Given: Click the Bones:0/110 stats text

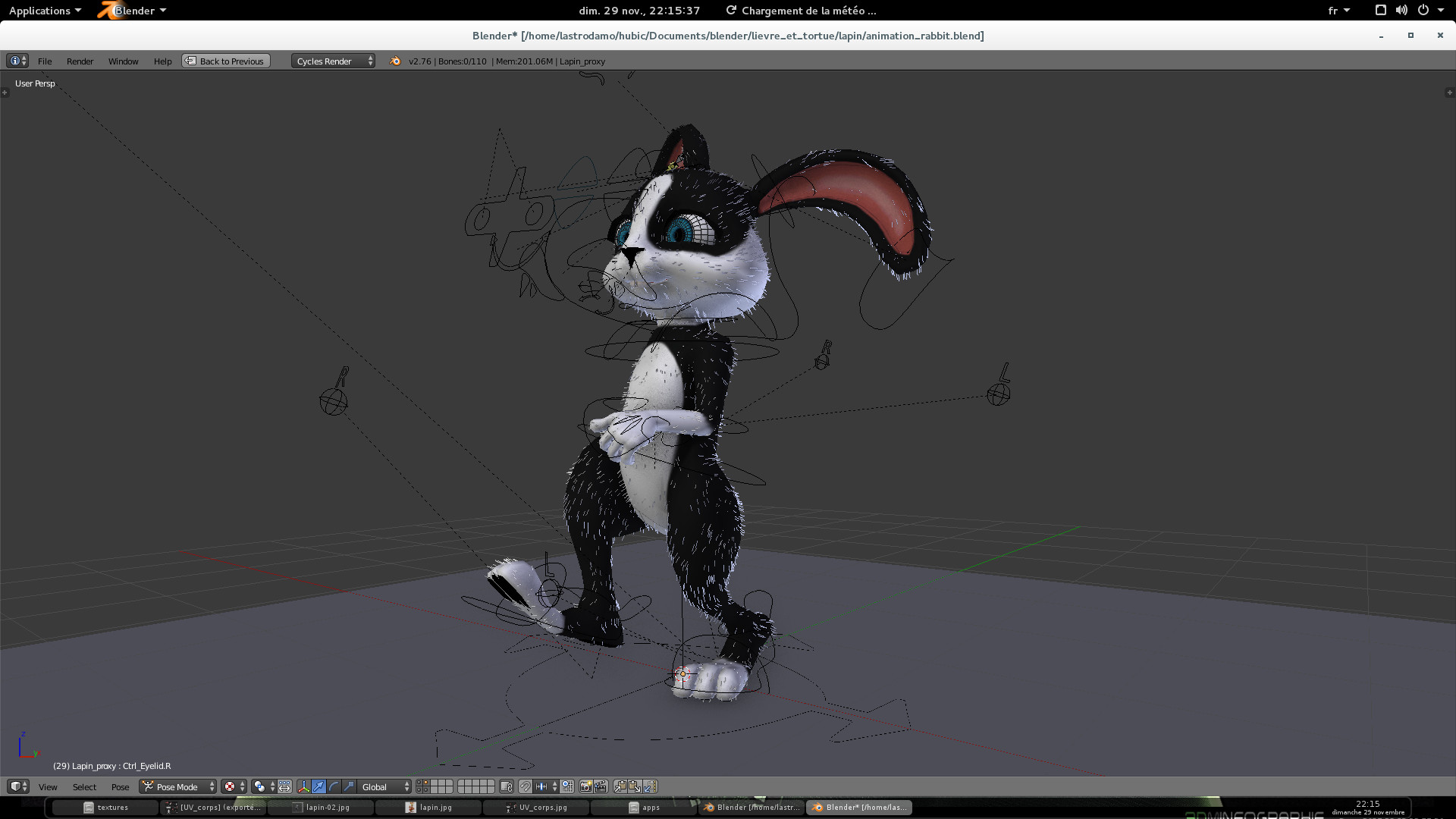Looking at the screenshot, I should click(x=463, y=61).
